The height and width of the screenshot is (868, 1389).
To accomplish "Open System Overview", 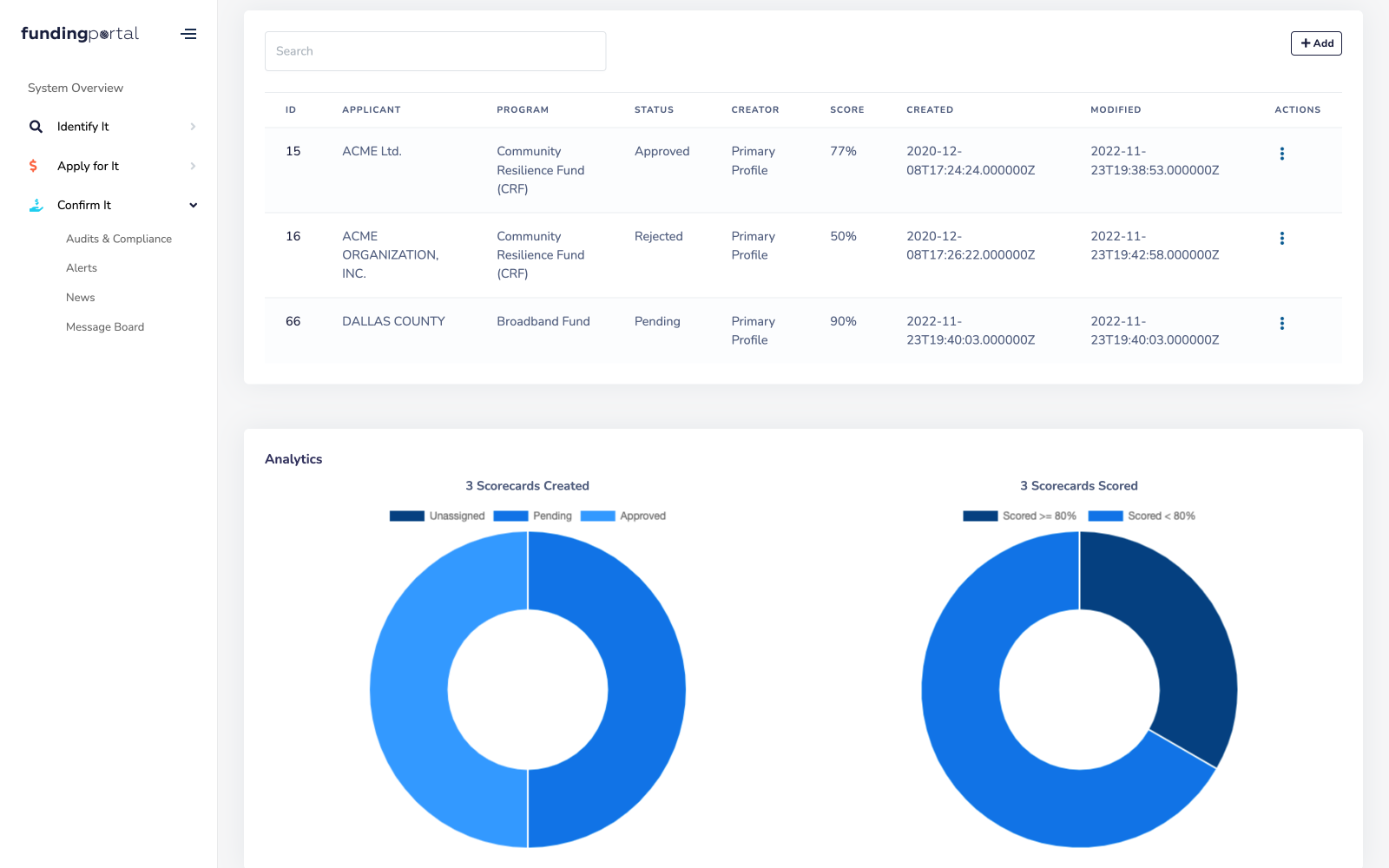I will [x=75, y=88].
